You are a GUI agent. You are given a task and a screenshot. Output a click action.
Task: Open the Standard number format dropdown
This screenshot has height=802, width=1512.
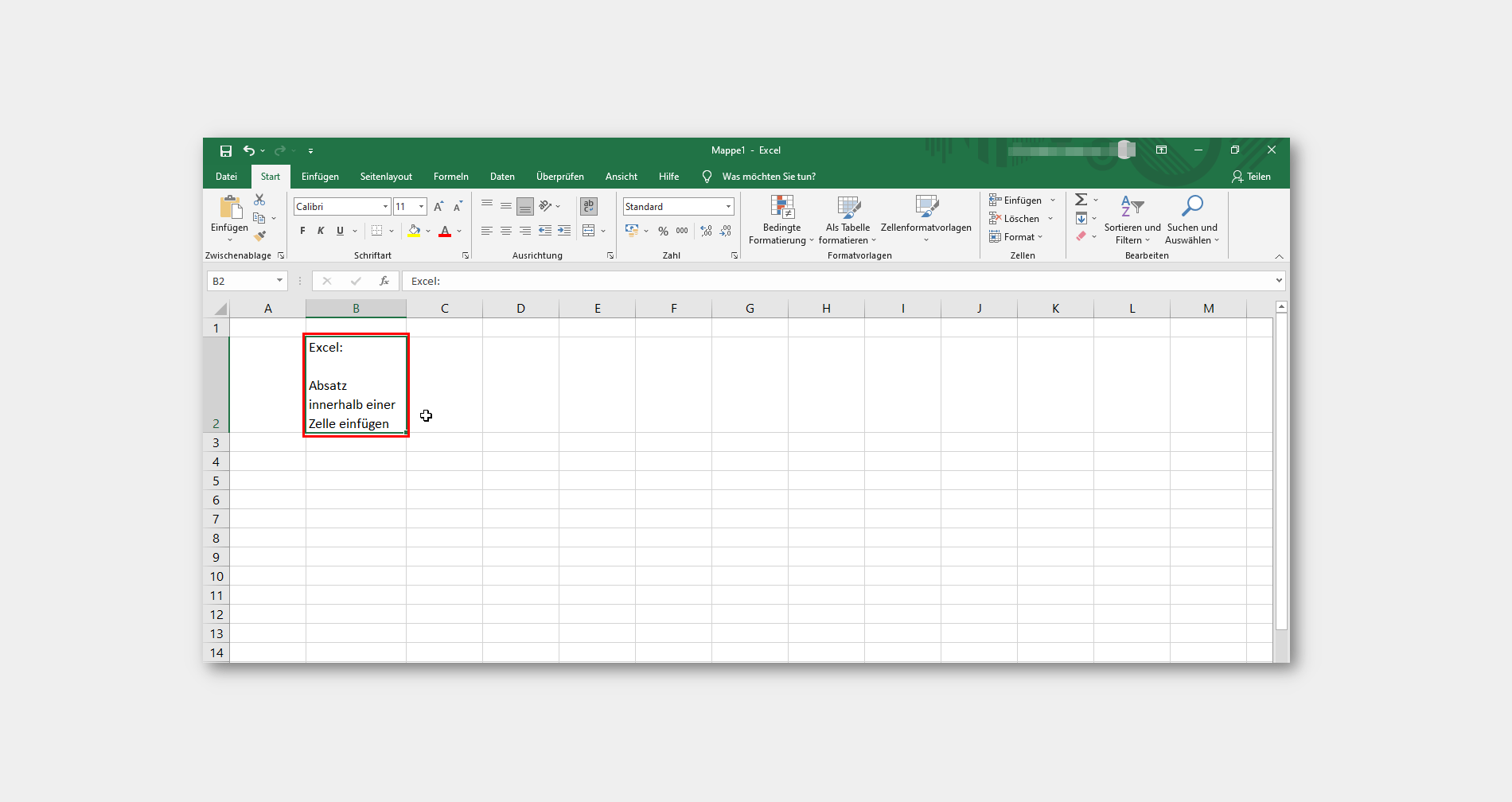(x=728, y=207)
